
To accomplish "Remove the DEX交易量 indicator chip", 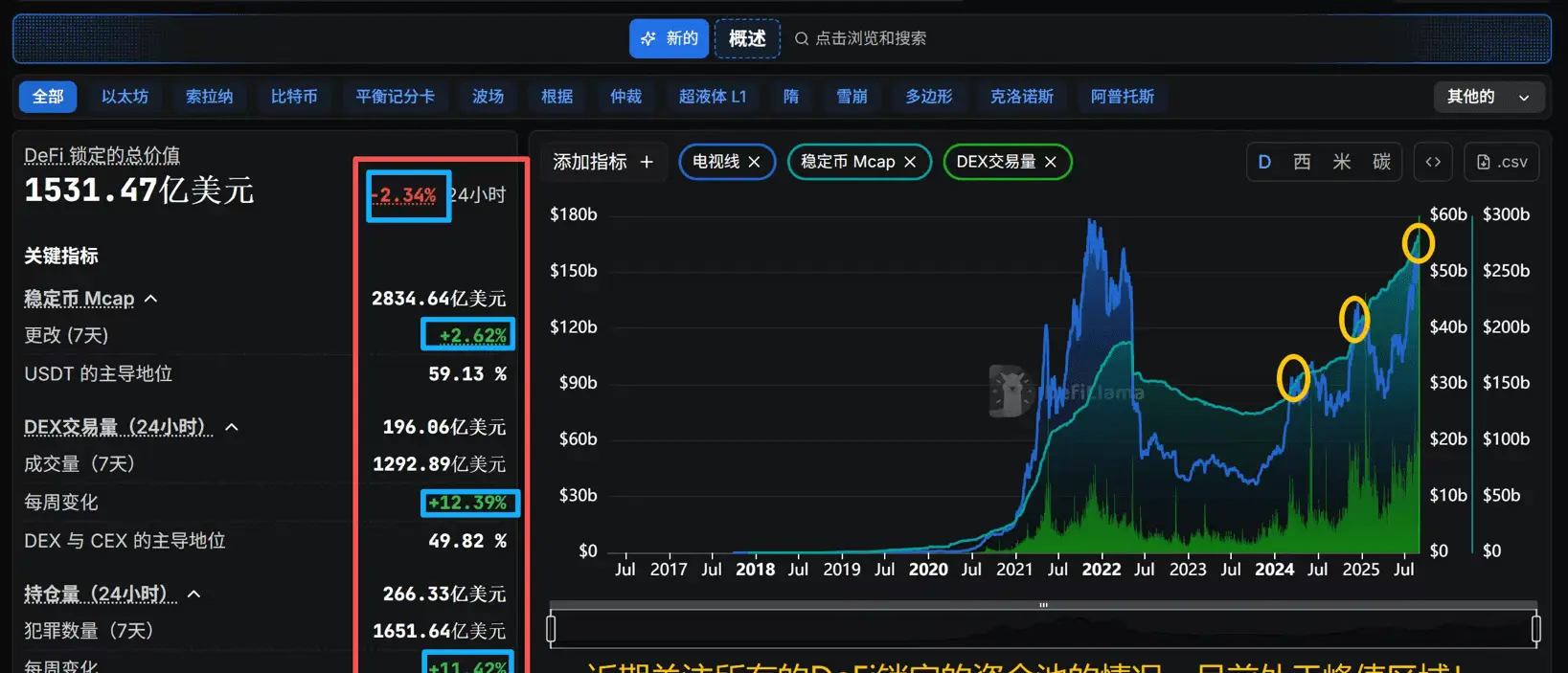I will [x=1051, y=162].
